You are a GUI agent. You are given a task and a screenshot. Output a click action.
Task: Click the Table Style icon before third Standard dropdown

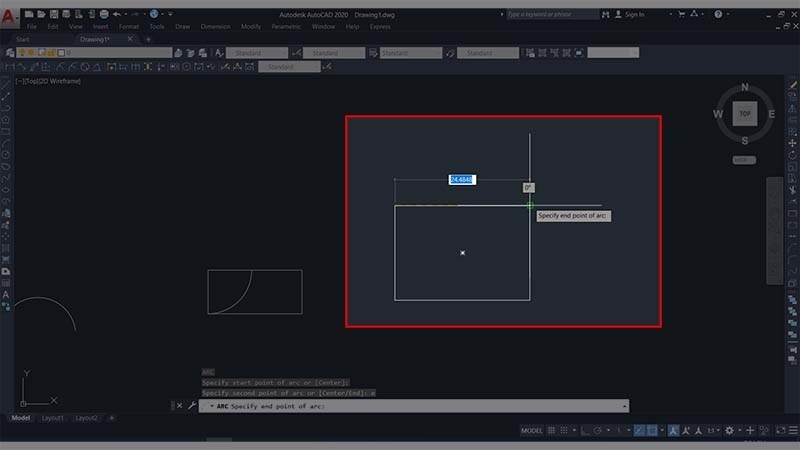pos(373,53)
